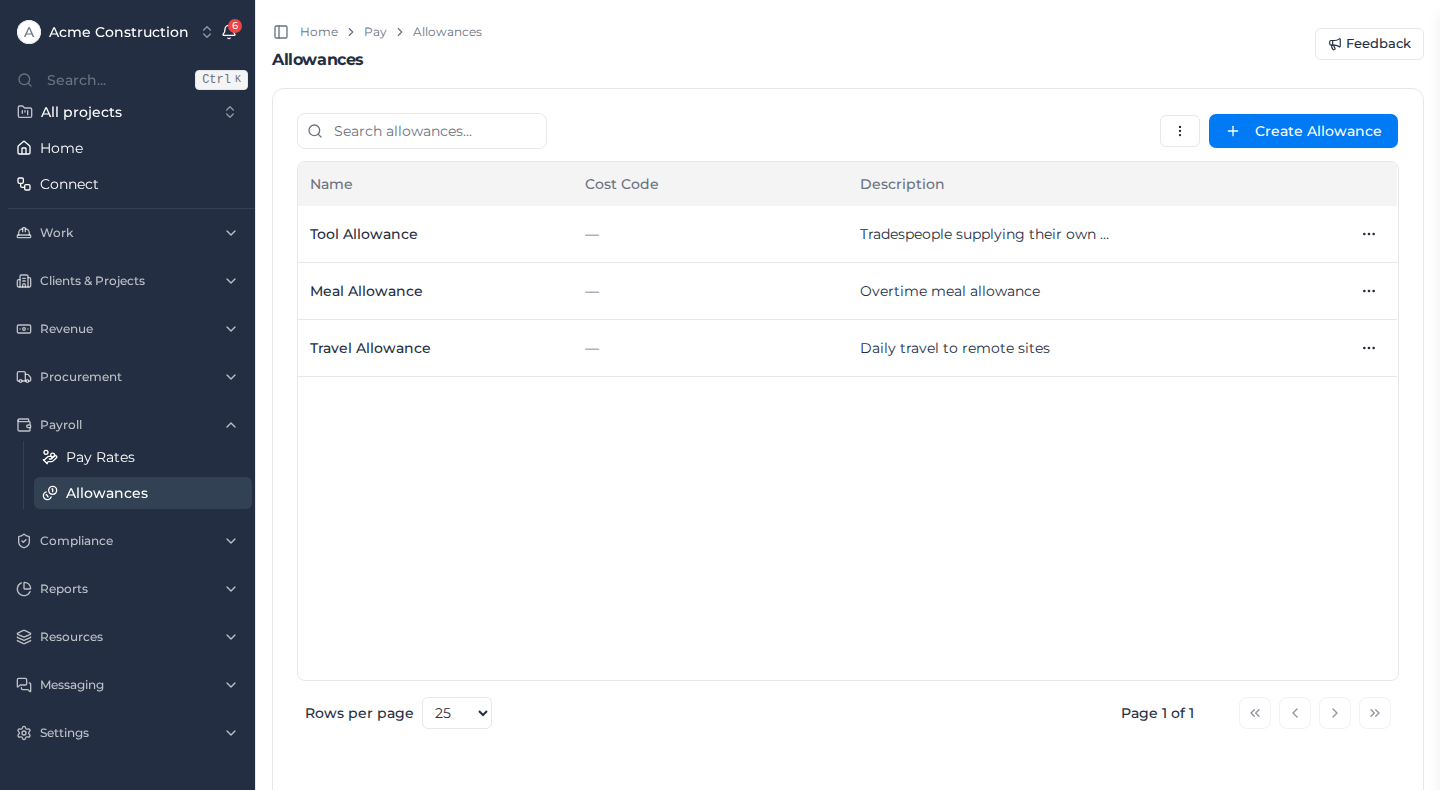Go to next page arrow in pagination
Screen dimensions: 1440x790
(x=1335, y=713)
